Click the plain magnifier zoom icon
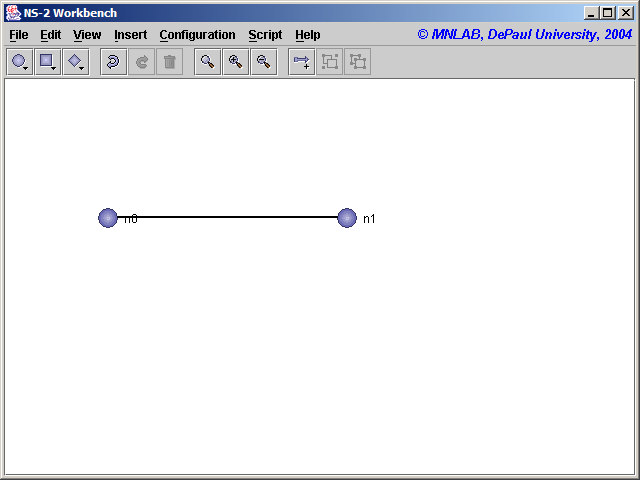640x480 pixels. pos(207,62)
